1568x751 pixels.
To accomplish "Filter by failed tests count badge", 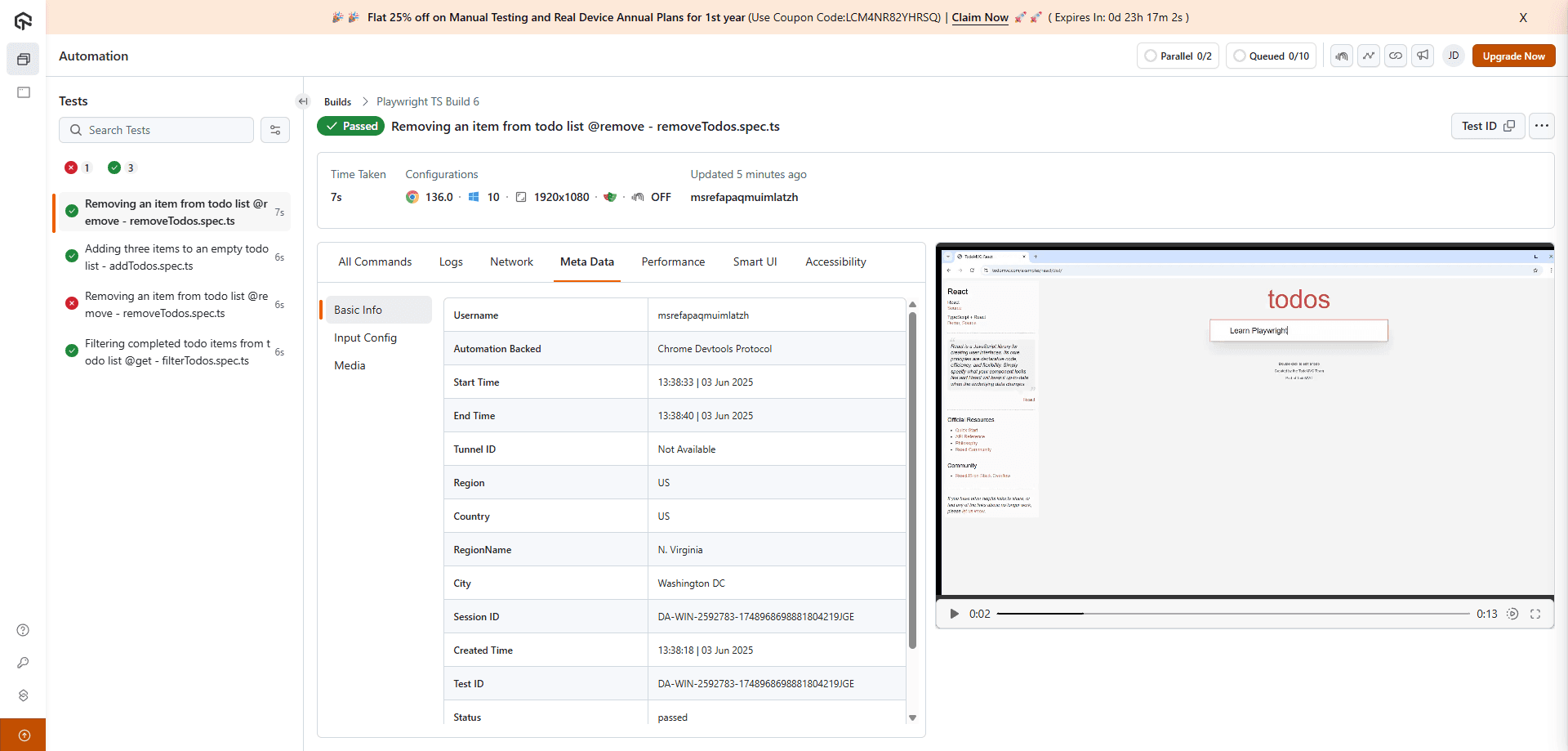I will (x=78, y=168).
